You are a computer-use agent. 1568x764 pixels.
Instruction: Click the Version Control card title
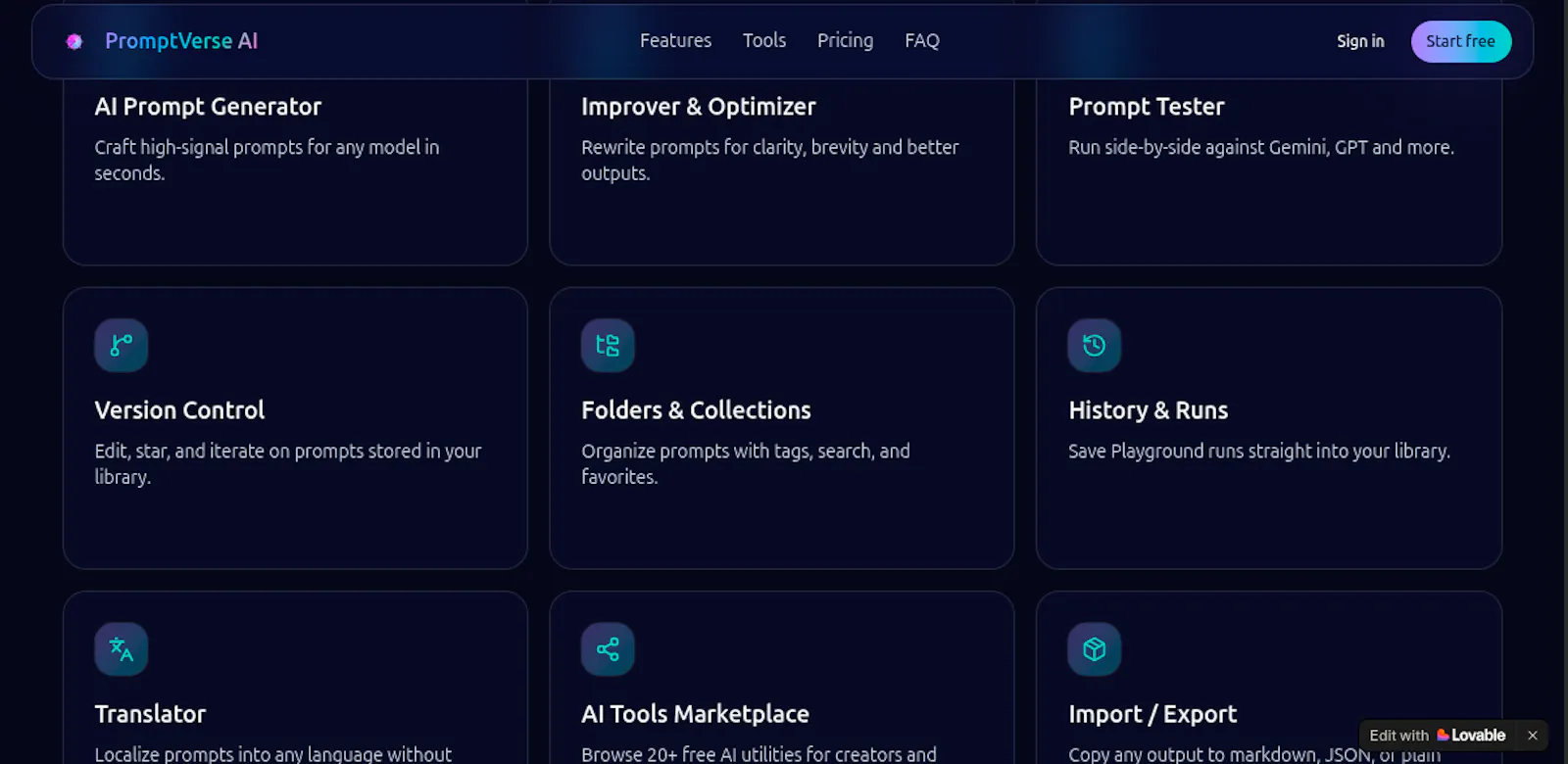179,410
